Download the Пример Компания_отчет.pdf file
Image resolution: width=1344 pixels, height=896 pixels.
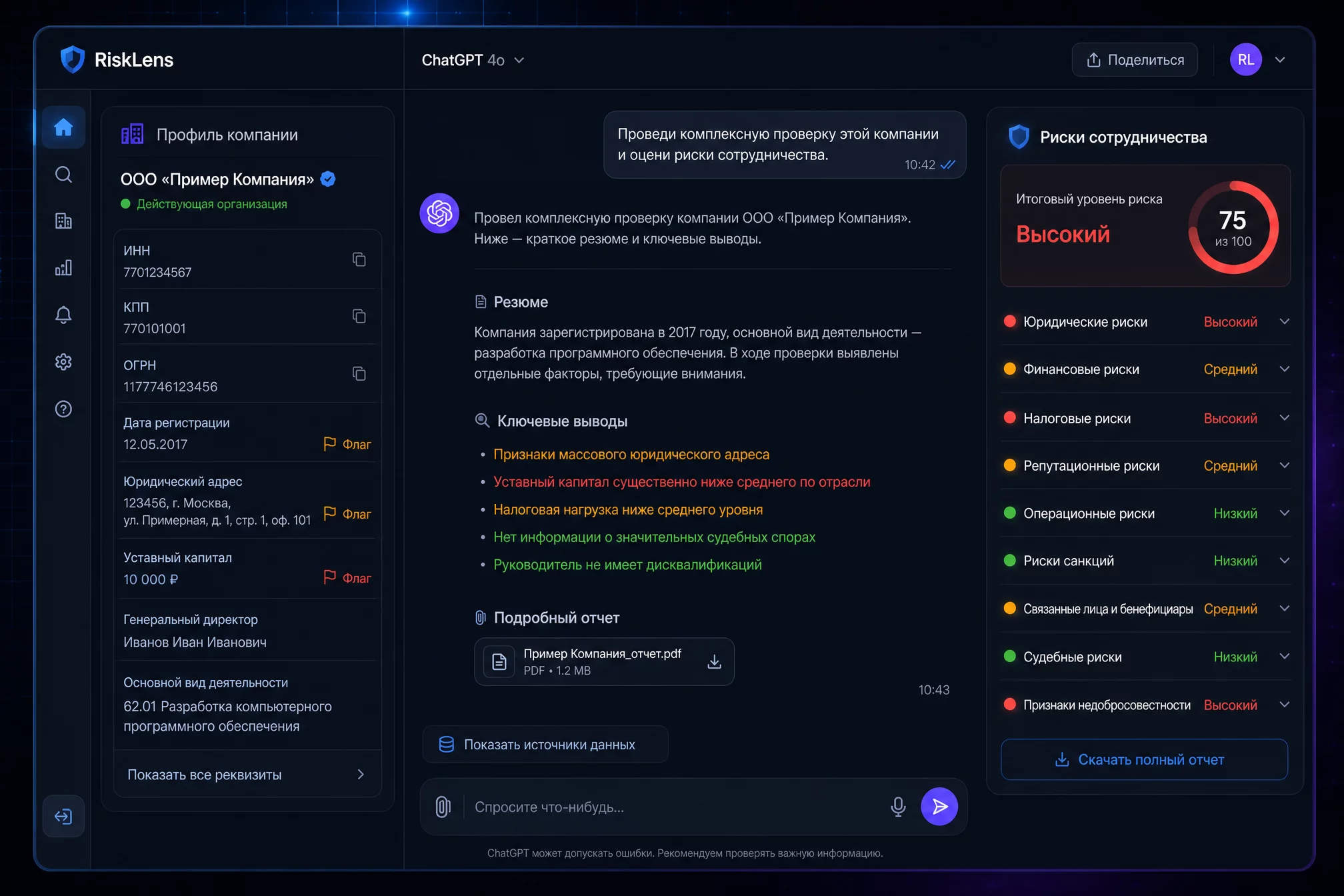click(x=714, y=661)
